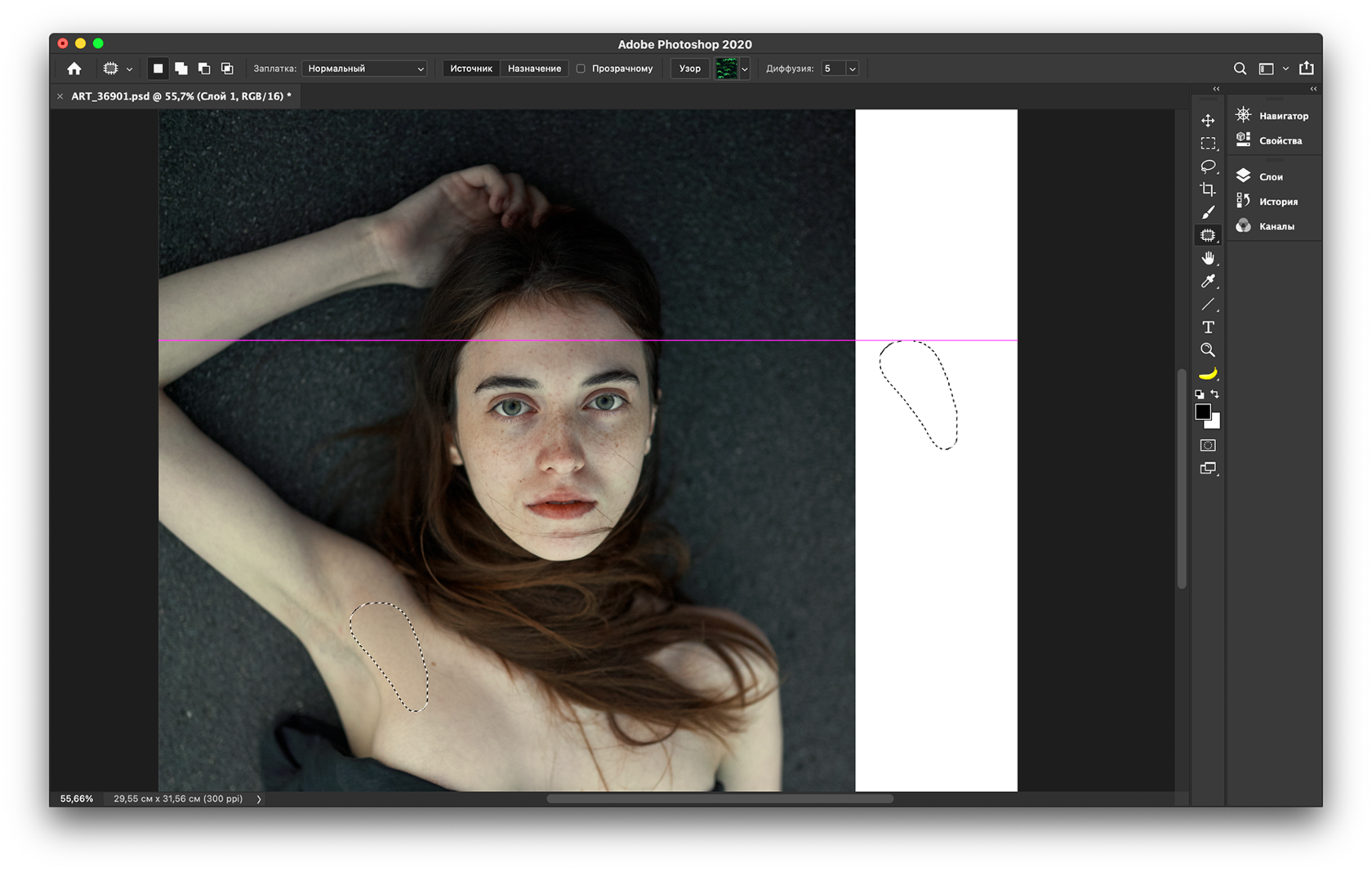Select the Eyedropper tool

pyautogui.click(x=1208, y=281)
